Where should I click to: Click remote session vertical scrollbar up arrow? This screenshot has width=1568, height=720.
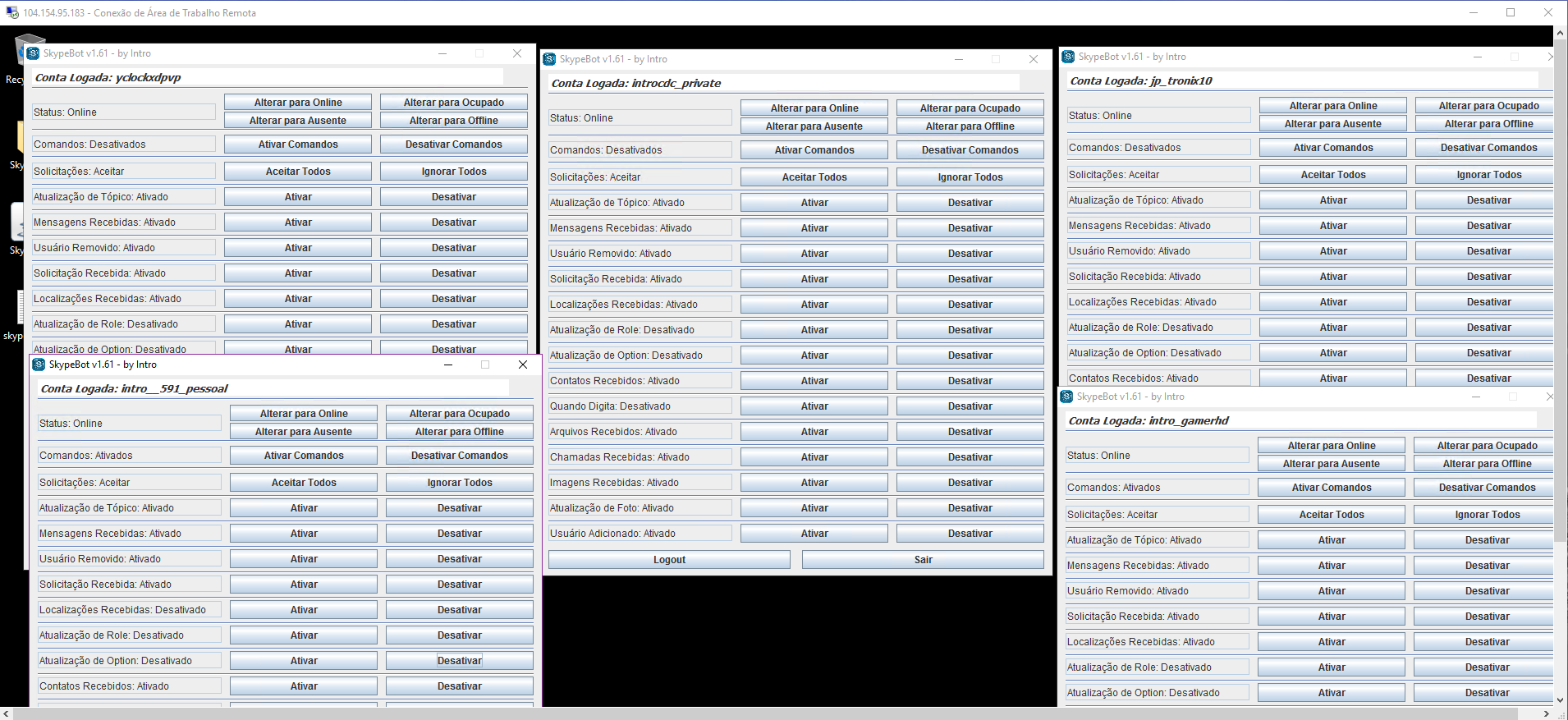pos(1561,33)
